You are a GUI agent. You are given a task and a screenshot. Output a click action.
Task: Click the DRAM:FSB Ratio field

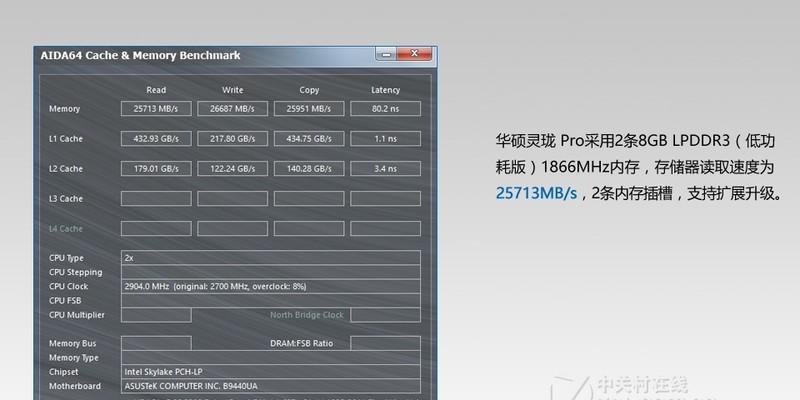[386, 343]
